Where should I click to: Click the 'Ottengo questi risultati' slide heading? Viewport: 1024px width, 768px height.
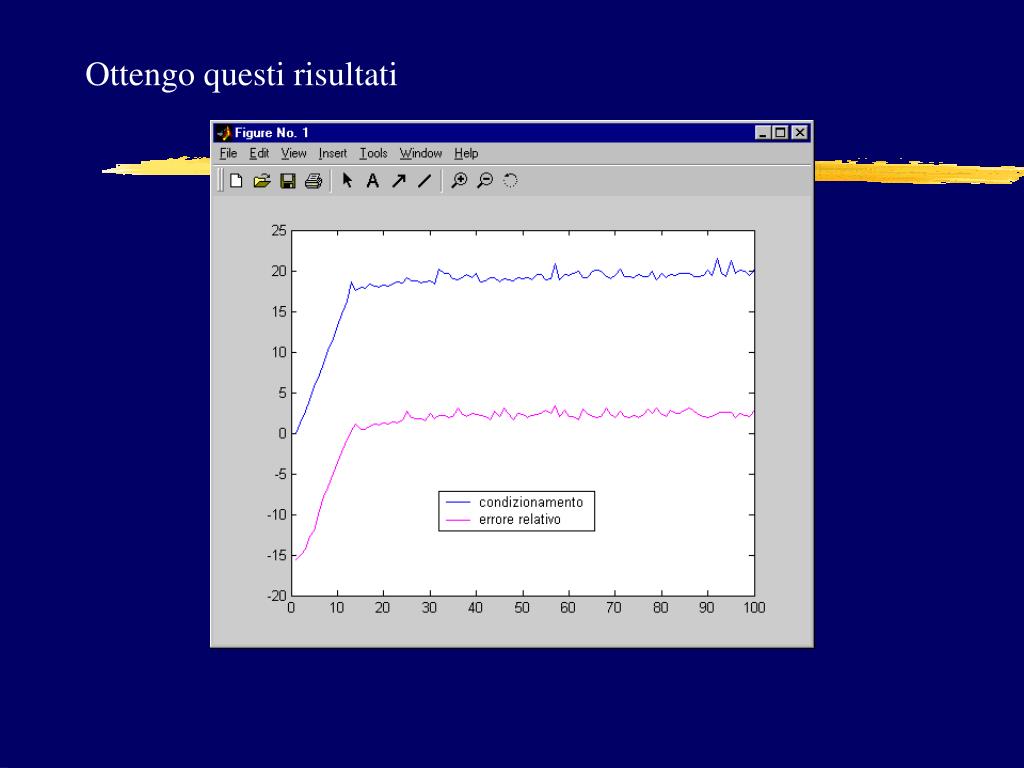tap(241, 74)
